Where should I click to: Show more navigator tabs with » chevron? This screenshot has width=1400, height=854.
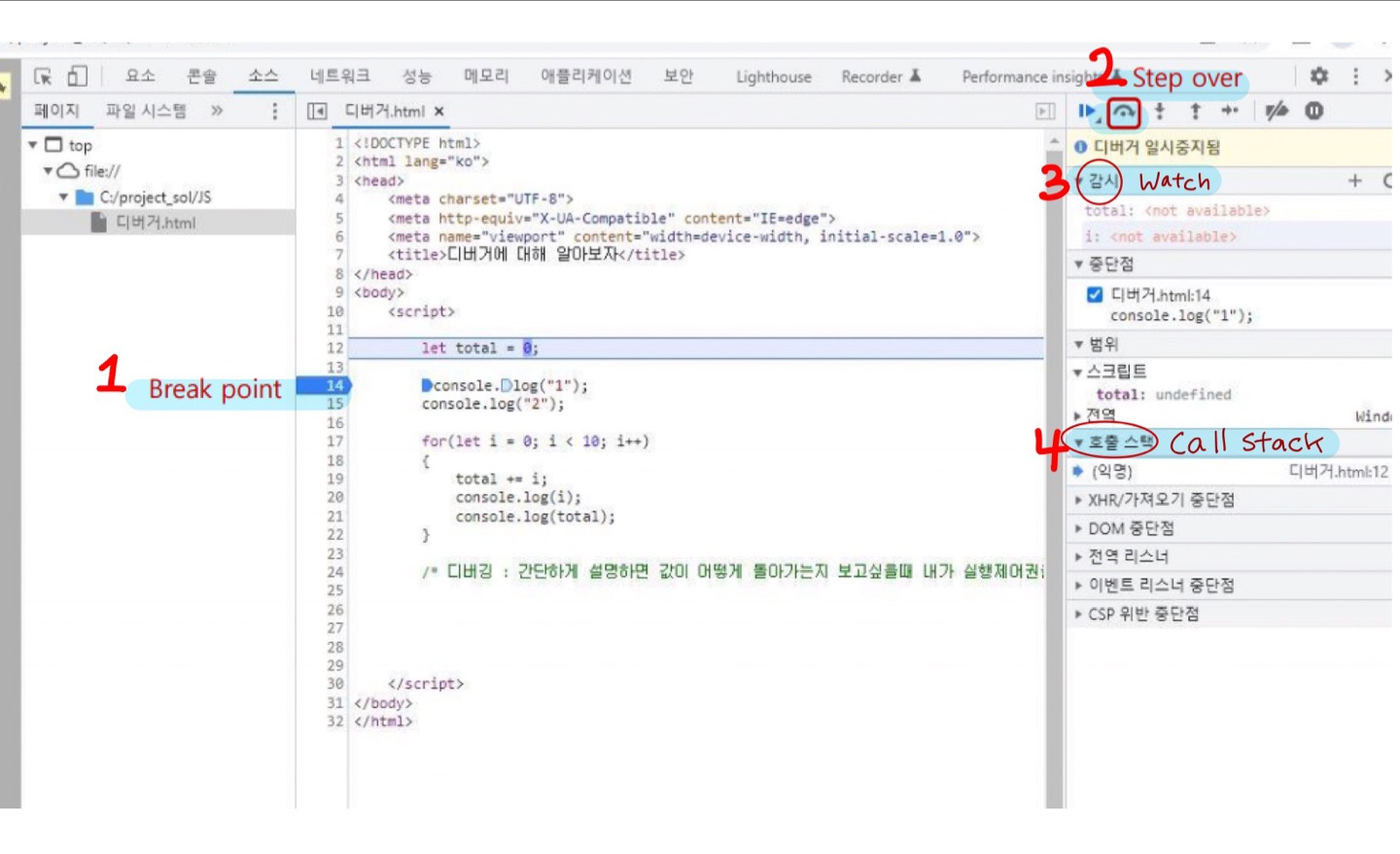pos(217,111)
